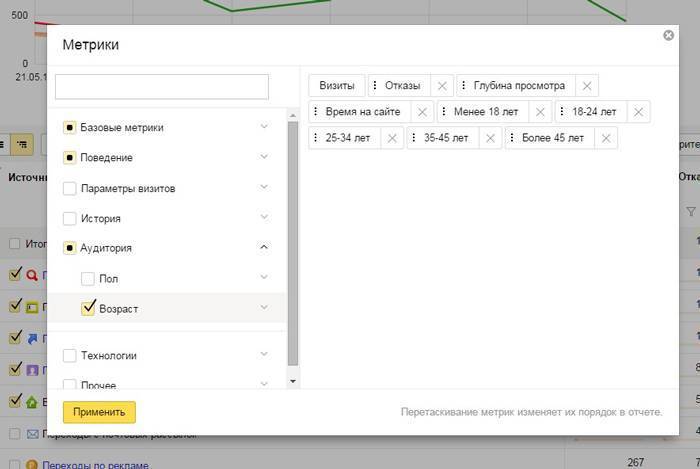Expand the Базовые метрики group

coord(264,127)
